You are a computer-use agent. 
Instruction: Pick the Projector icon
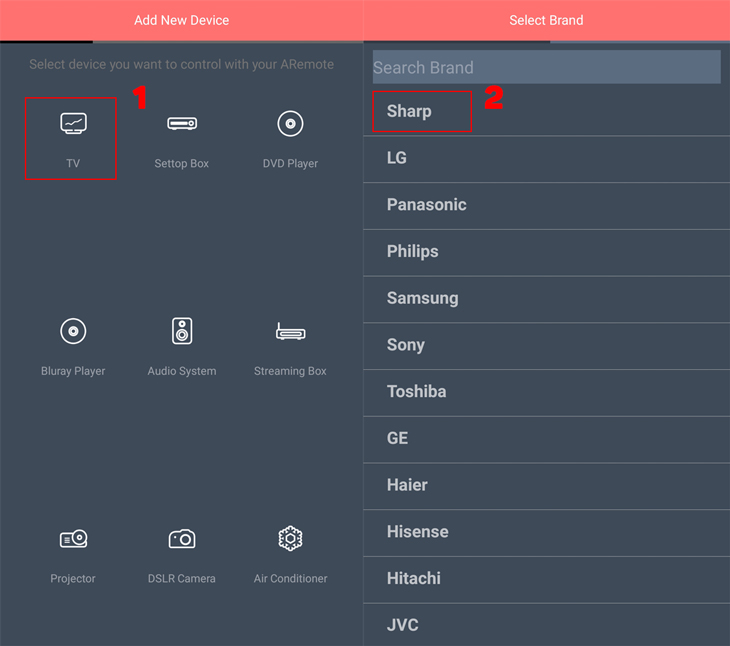pyautogui.click(x=73, y=539)
